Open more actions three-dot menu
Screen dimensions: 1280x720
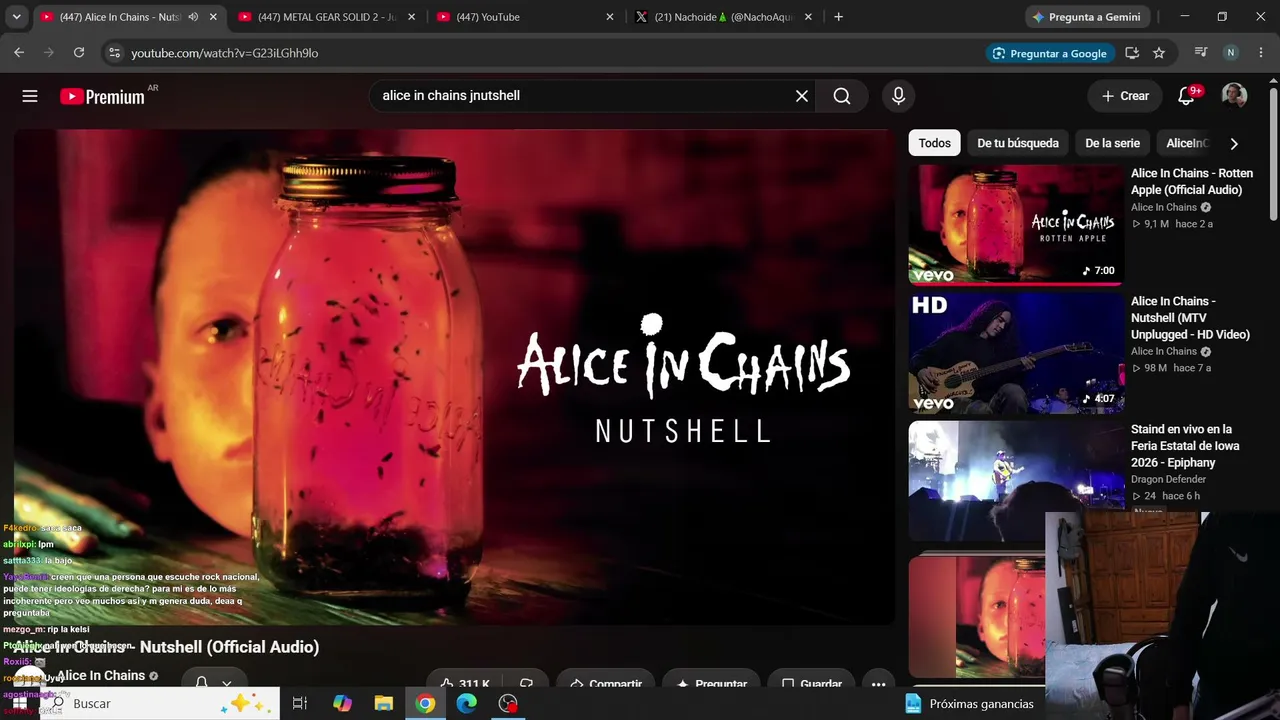(x=878, y=684)
